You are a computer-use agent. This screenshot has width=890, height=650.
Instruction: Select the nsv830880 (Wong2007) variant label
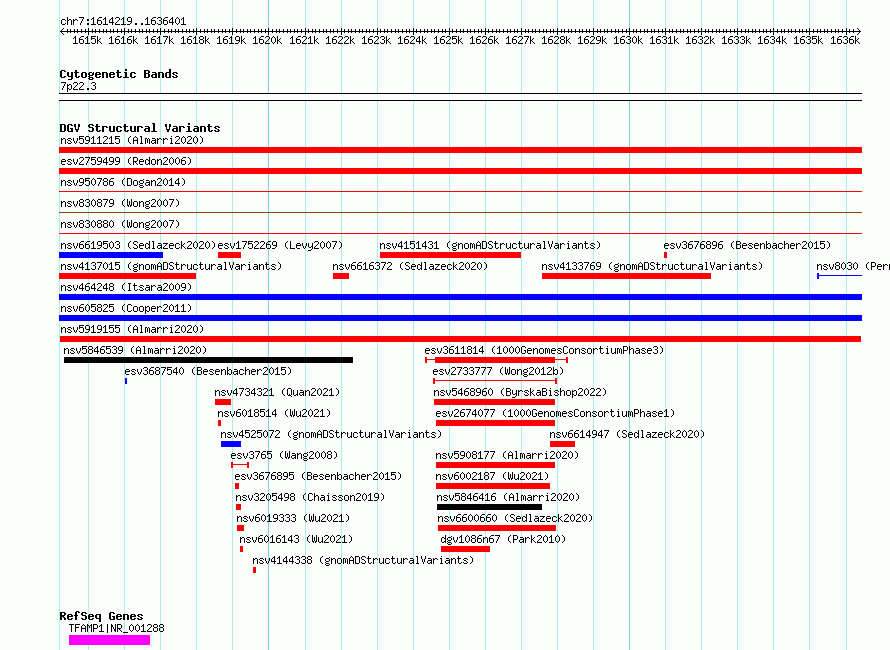(120, 224)
